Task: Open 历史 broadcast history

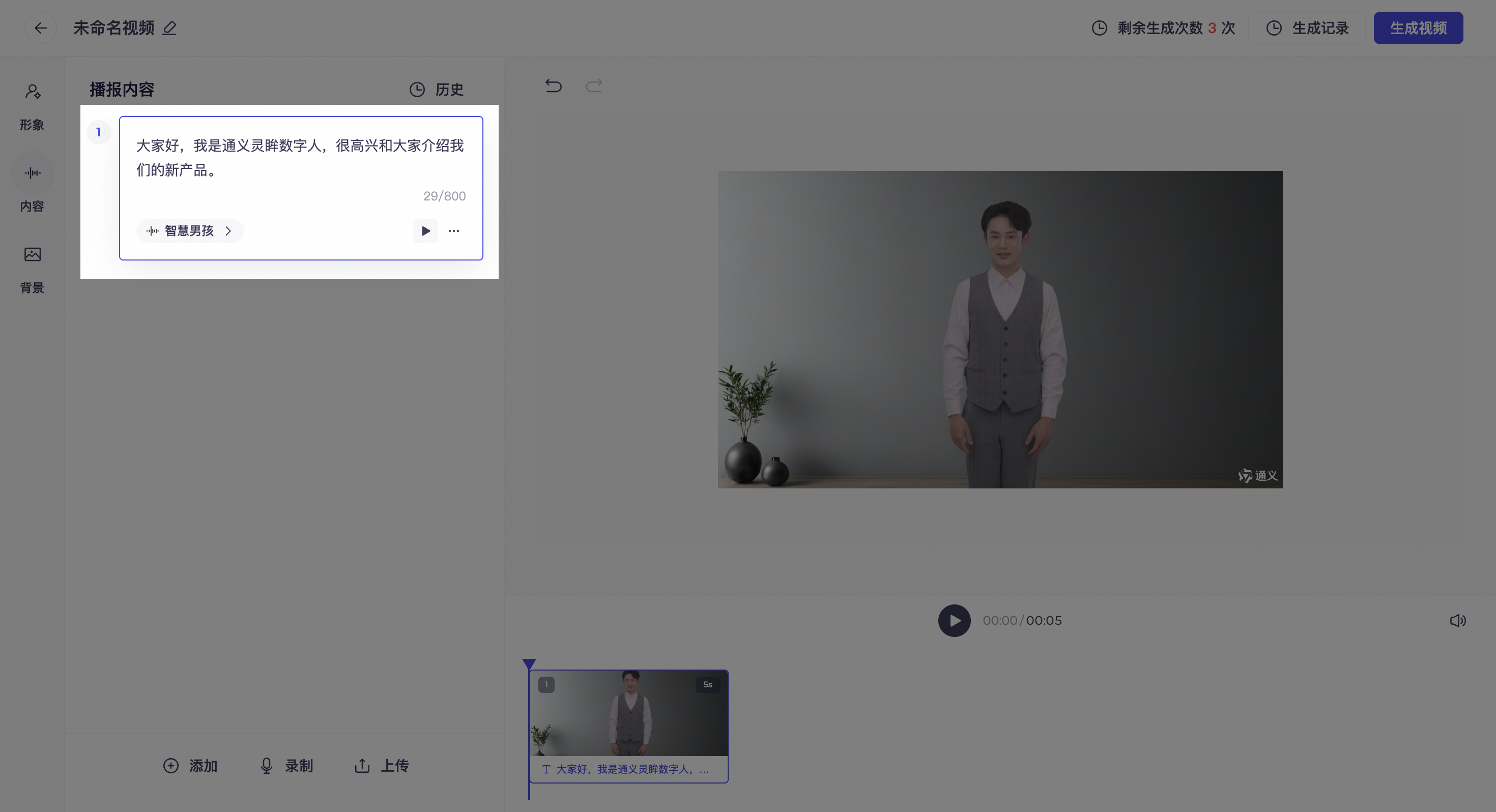Action: click(436, 90)
